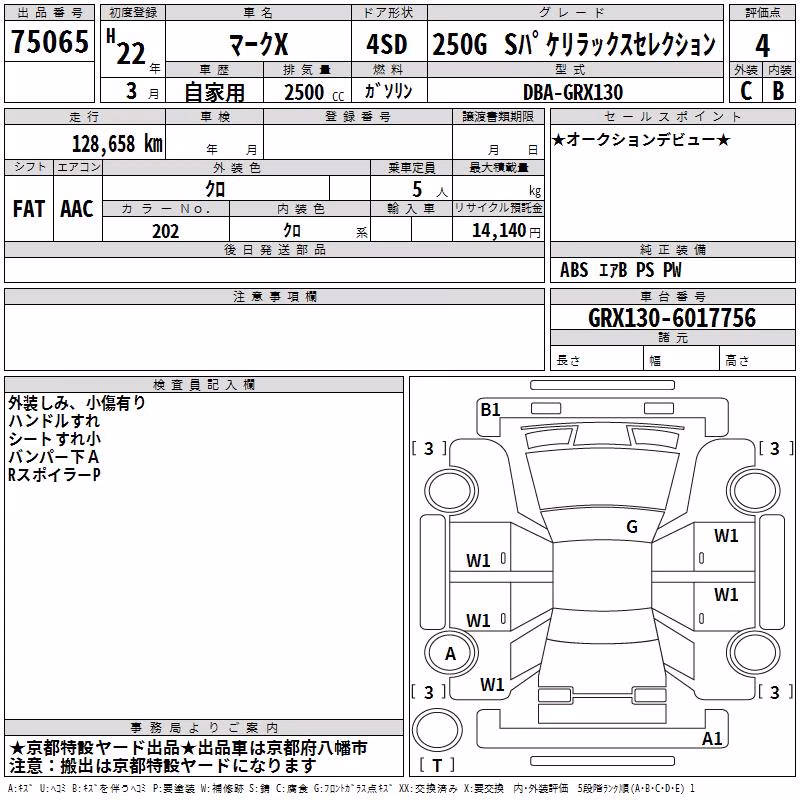This screenshot has width=800, height=800.
Task: Click the 幅 dimension field
Action: pos(681,358)
